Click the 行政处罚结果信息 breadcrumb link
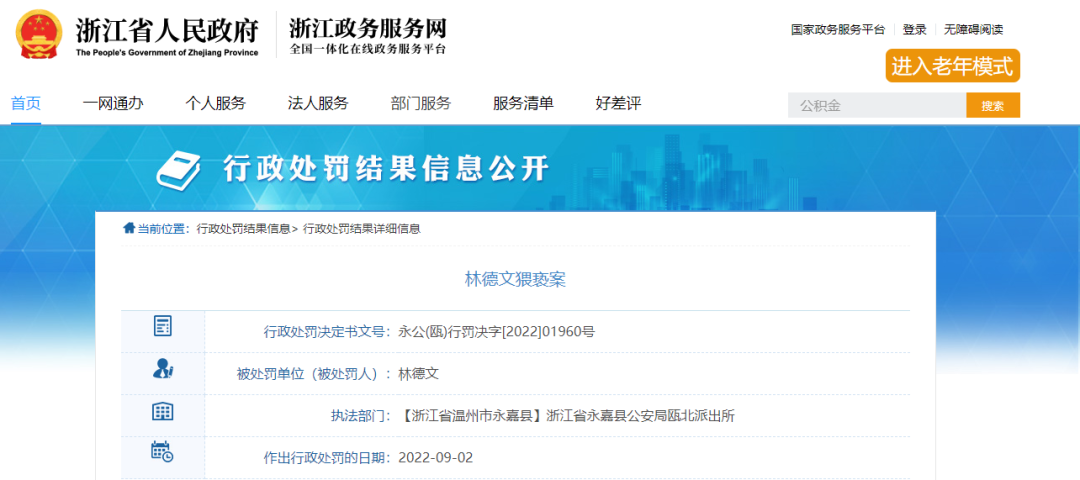Viewport: 1080px width, 480px height. click(x=243, y=229)
